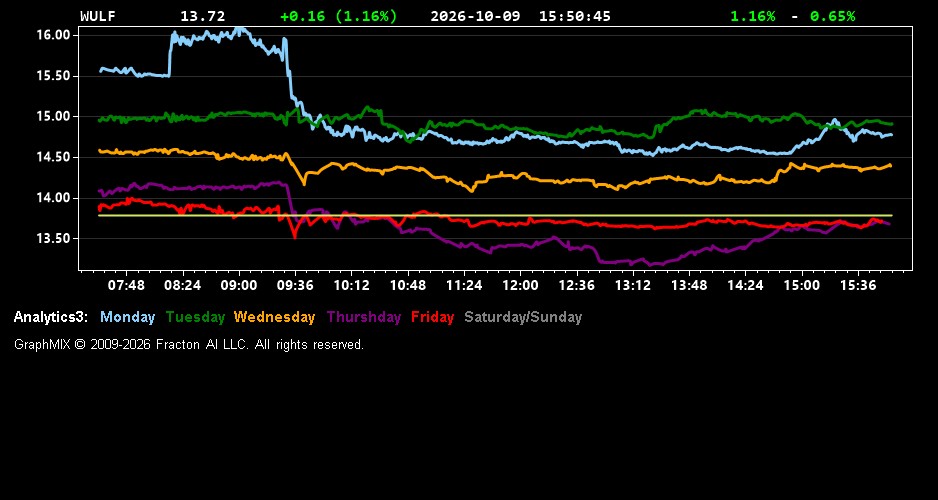Select the Saturday/Sunday legend entry

[523, 318]
